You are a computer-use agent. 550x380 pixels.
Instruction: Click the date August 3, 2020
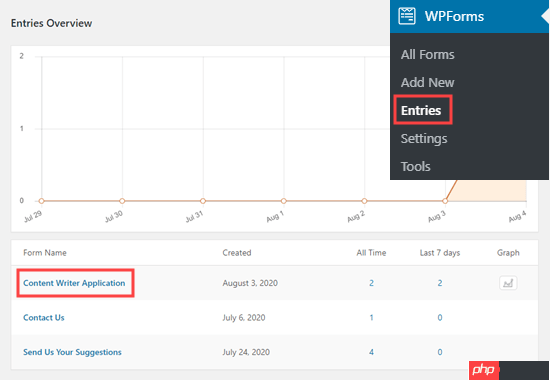(x=250, y=283)
